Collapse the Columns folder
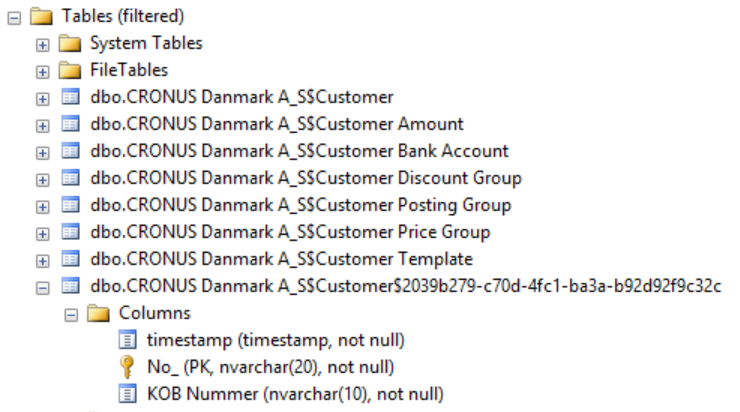Screen dimensions: 740x412 pyautogui.click(x=71, y=315)
